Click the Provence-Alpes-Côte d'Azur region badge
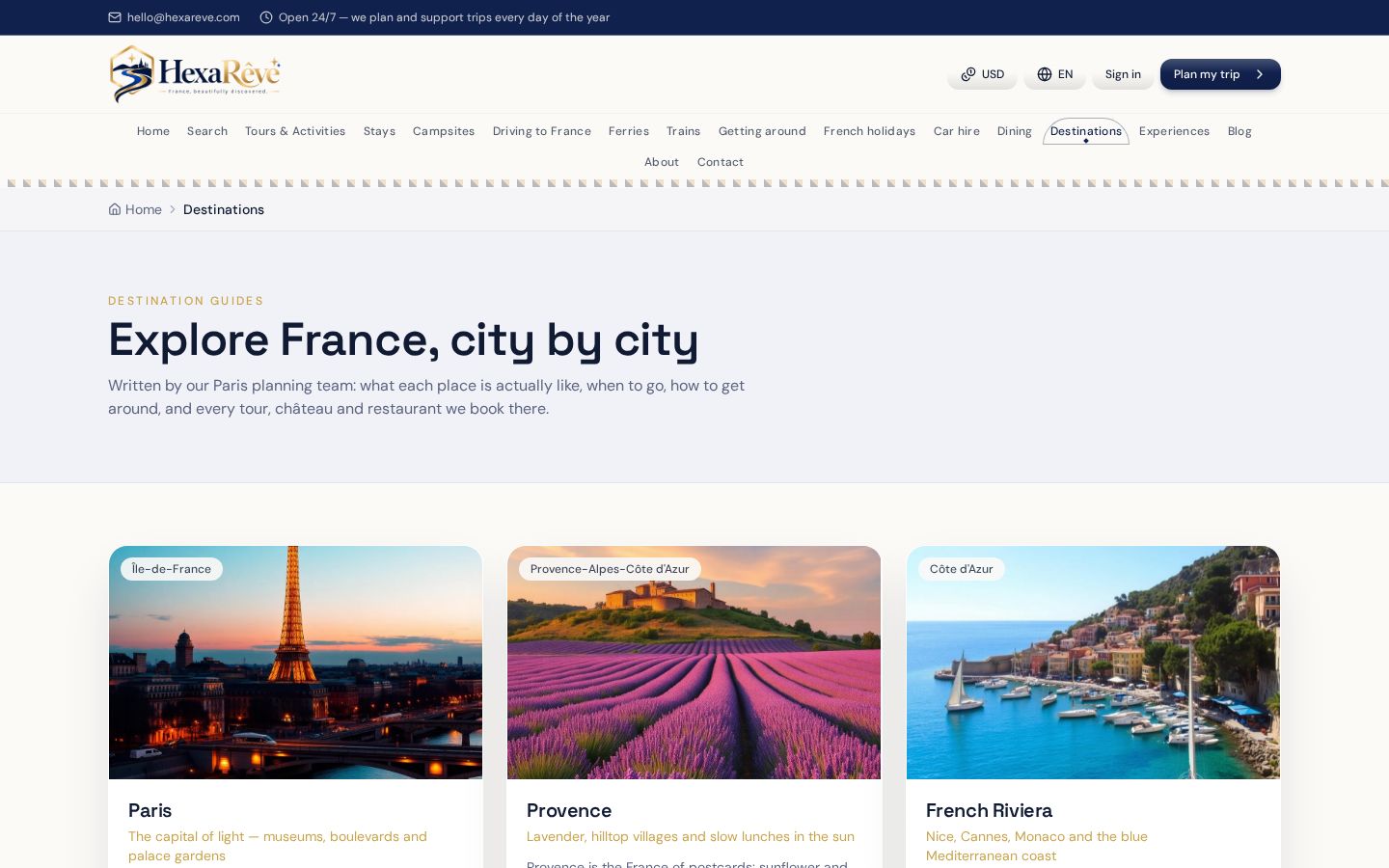Image resolution: width=1389 pixels, height=868 pixels. point(610,569)
